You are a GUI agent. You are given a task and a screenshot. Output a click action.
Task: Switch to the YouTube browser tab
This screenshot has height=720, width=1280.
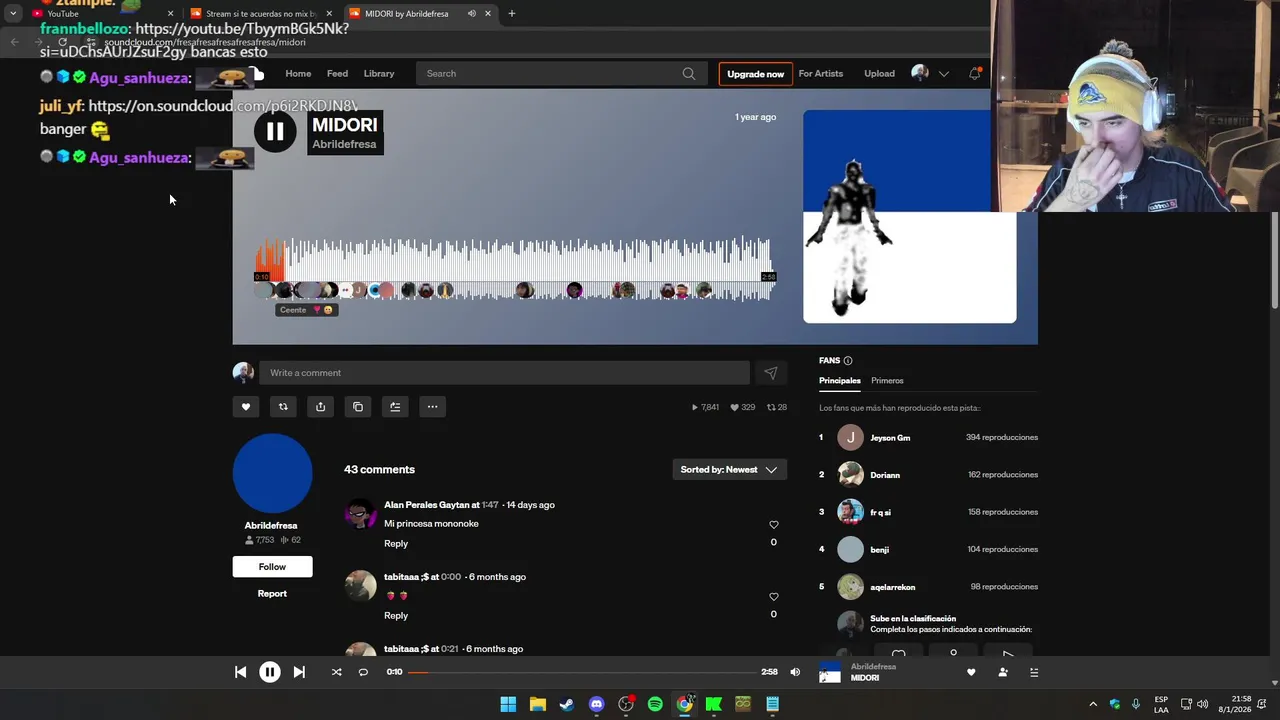point(100,14)
